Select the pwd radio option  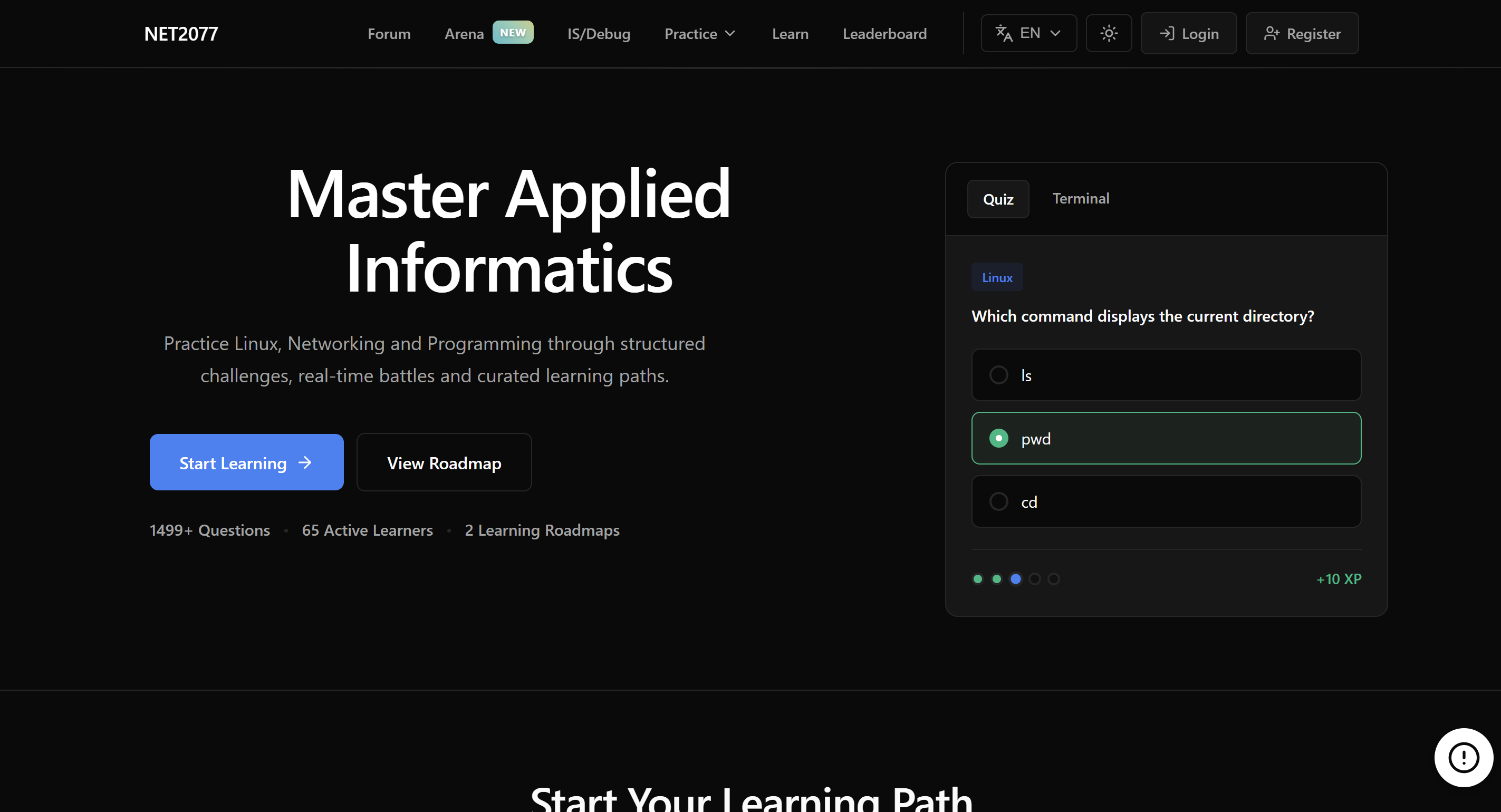pos(999,438)
